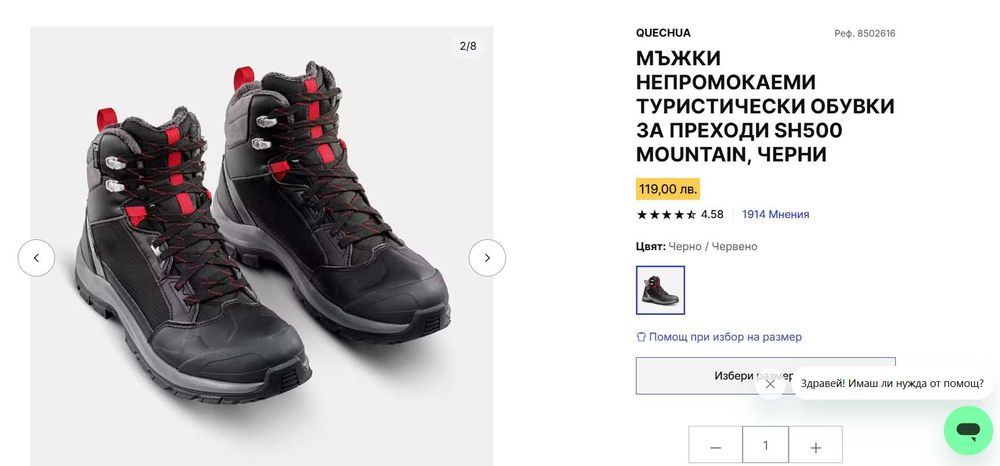This screenshot has width=1000, height=466.
Task: Decrease quantity with the minus button
Action: [x=715, y=446]
